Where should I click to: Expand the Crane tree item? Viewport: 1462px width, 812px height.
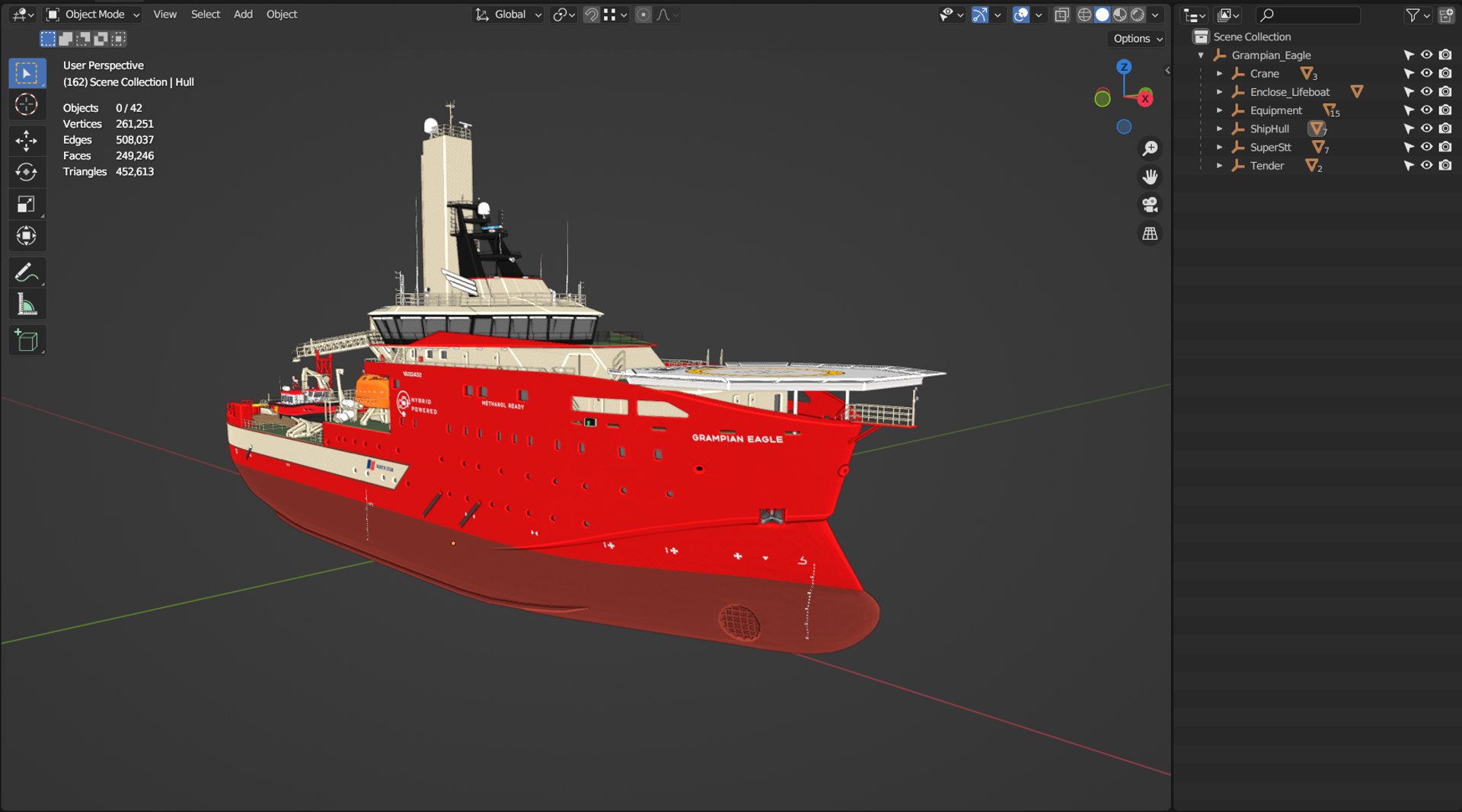click(x=1219, y=74)
